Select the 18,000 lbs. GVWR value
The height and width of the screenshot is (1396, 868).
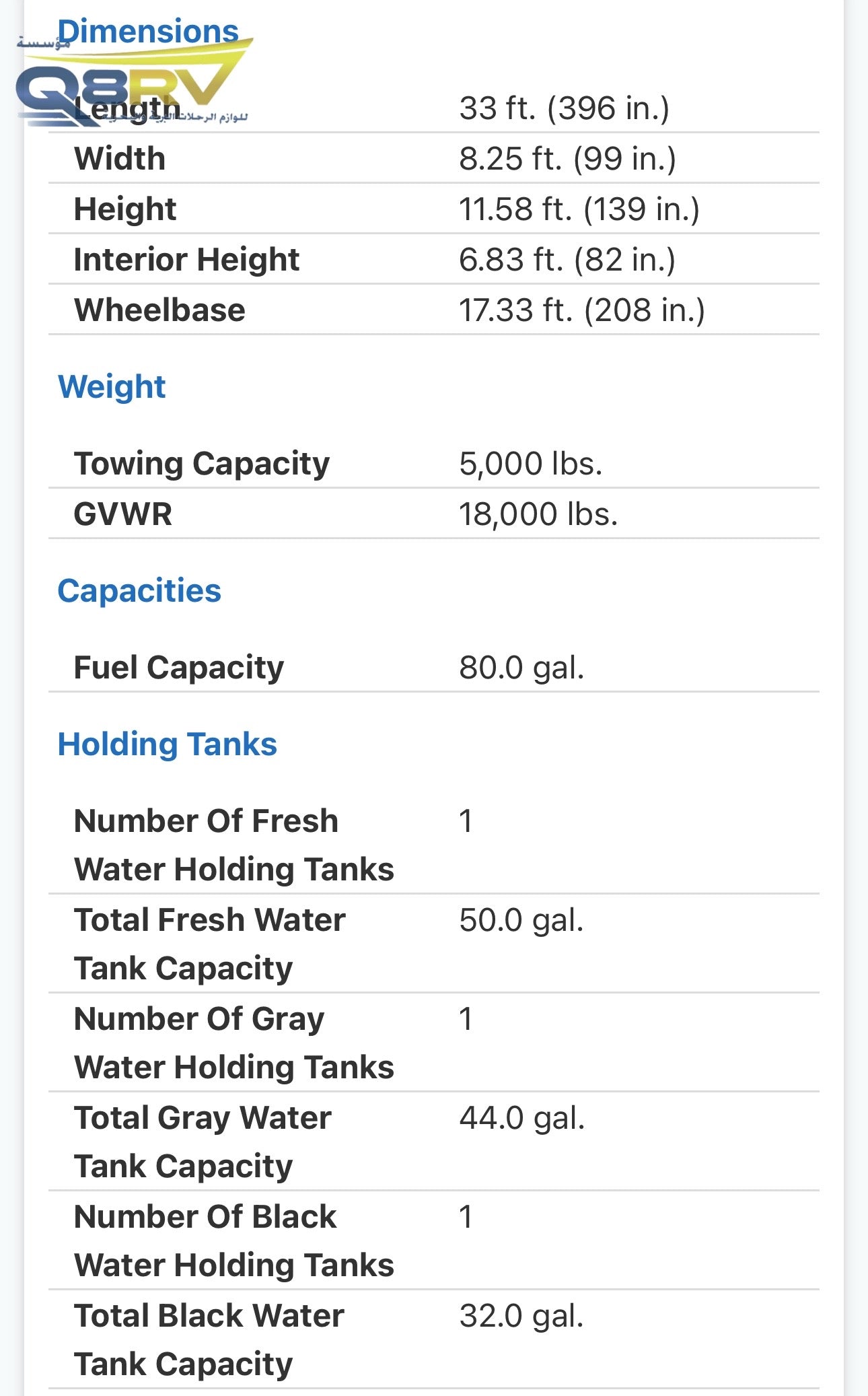click(x=538, y=514)
